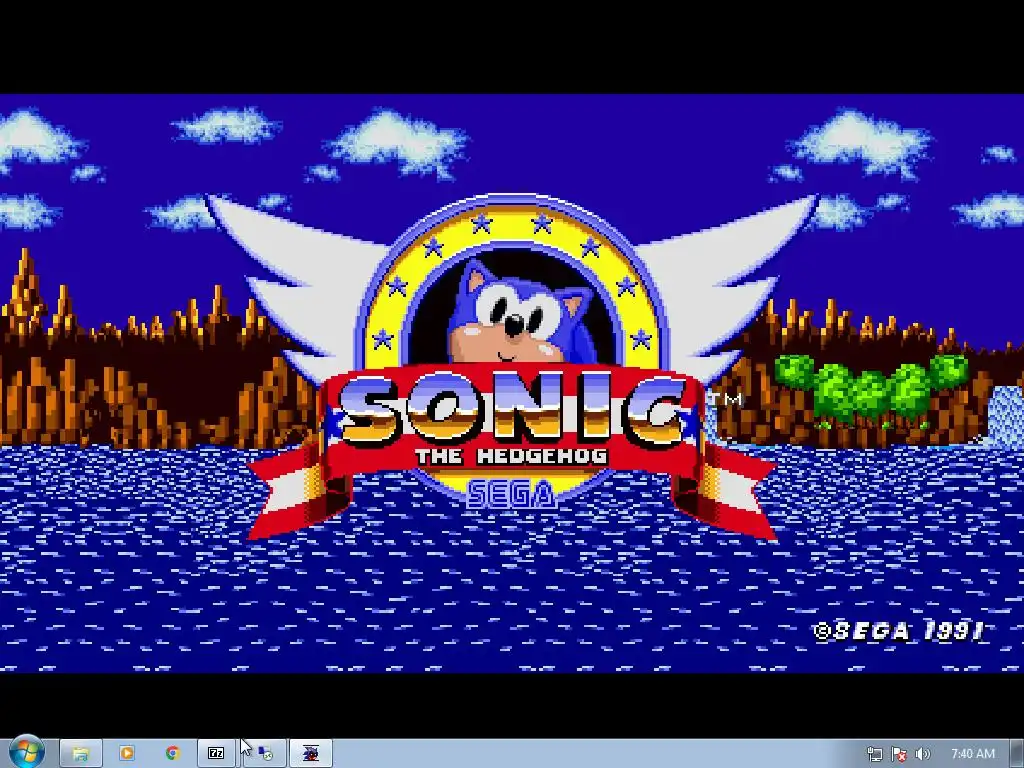Open Action Center flag tray icon
This screenshot has width=1024, height=768.
tap(899, 754)
